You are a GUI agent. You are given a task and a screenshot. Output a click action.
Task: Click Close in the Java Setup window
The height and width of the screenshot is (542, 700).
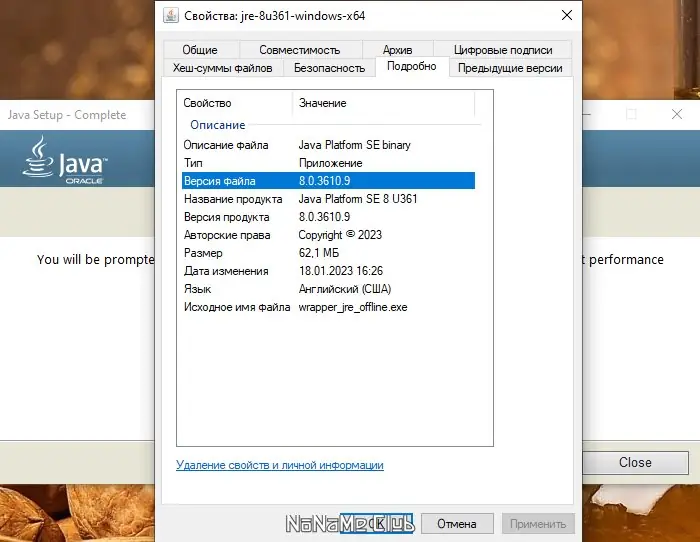(635, 462)
